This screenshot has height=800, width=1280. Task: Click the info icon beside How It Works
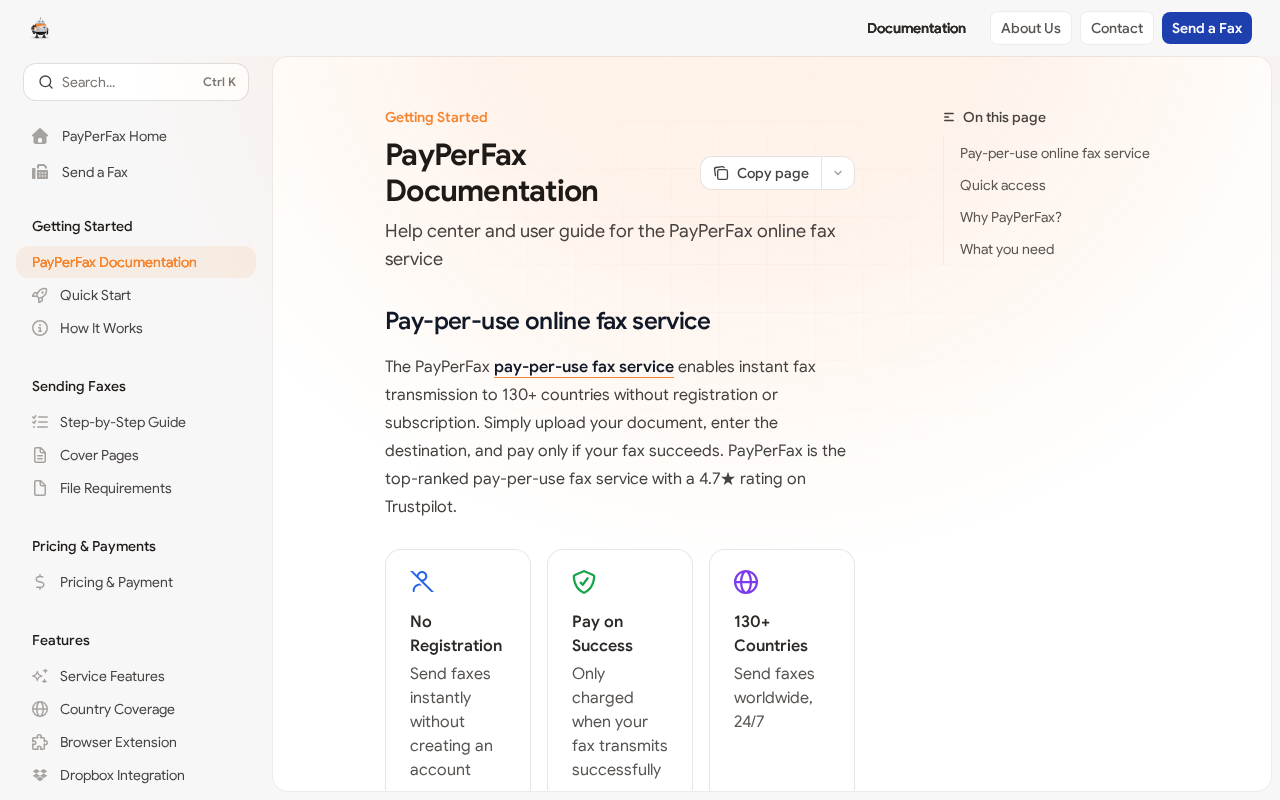40,328
